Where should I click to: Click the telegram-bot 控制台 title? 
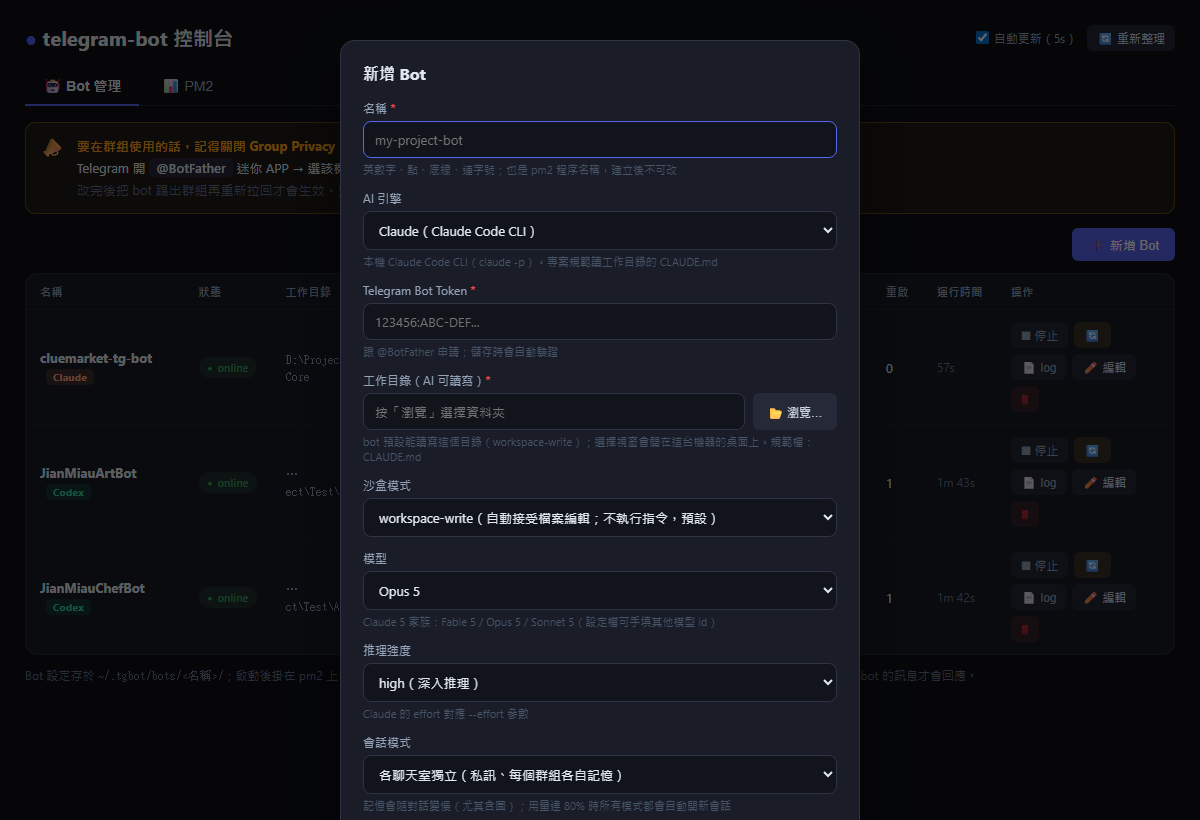(x=137, y=39)
